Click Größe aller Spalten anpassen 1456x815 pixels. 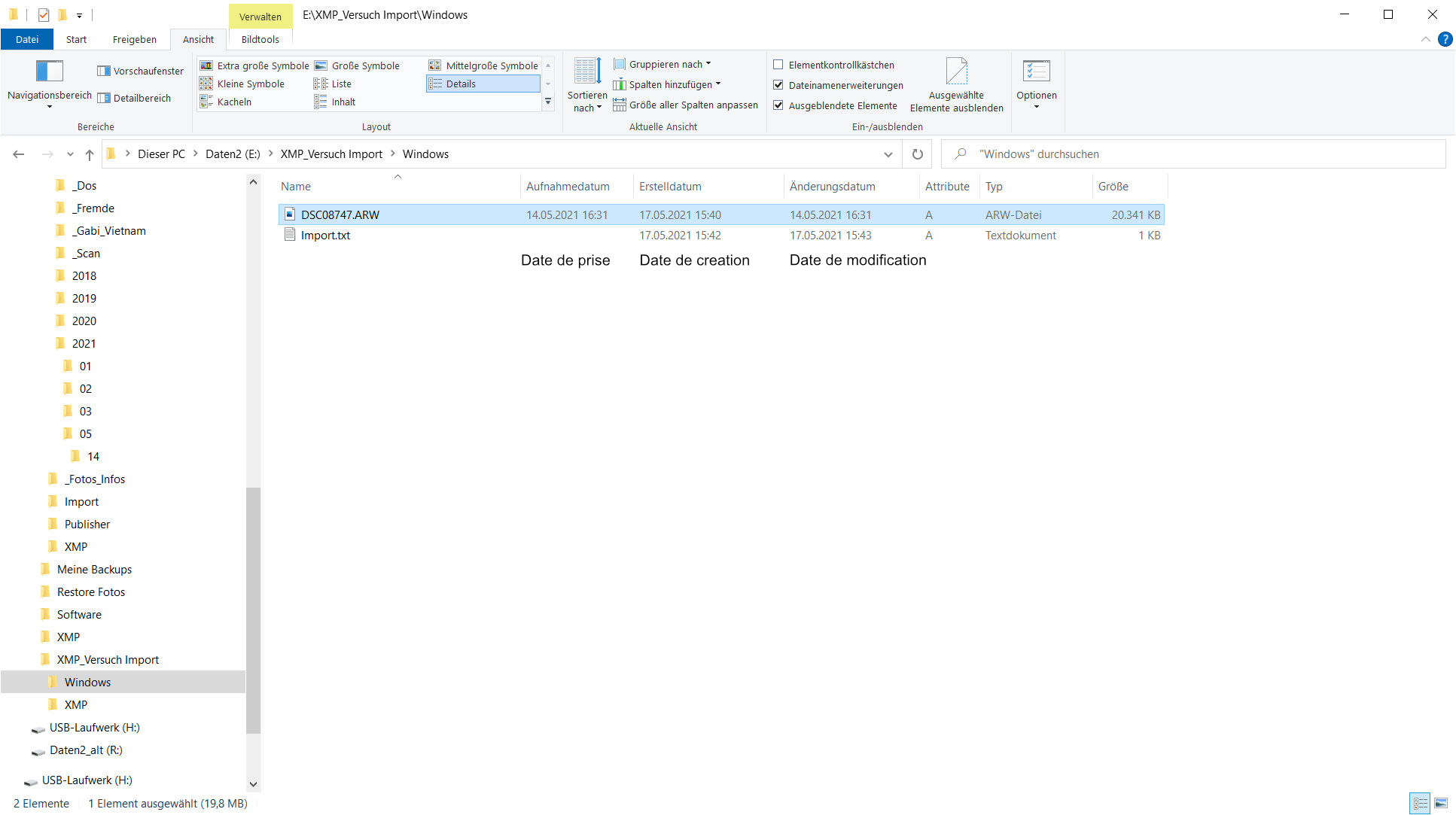(x=685, y=105)
